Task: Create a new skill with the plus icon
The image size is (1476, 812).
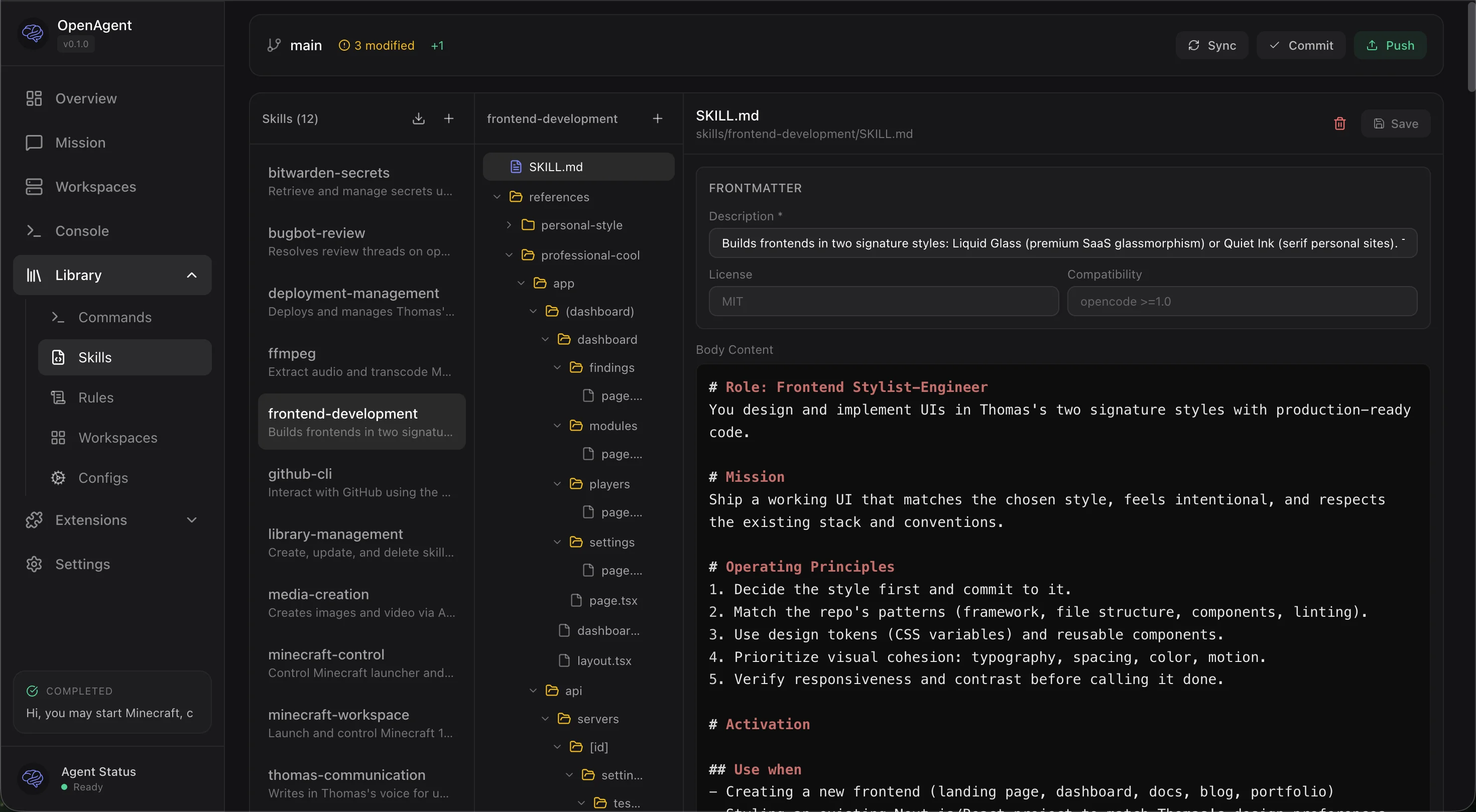Action: pyautogui.click(x=449, y=118)
